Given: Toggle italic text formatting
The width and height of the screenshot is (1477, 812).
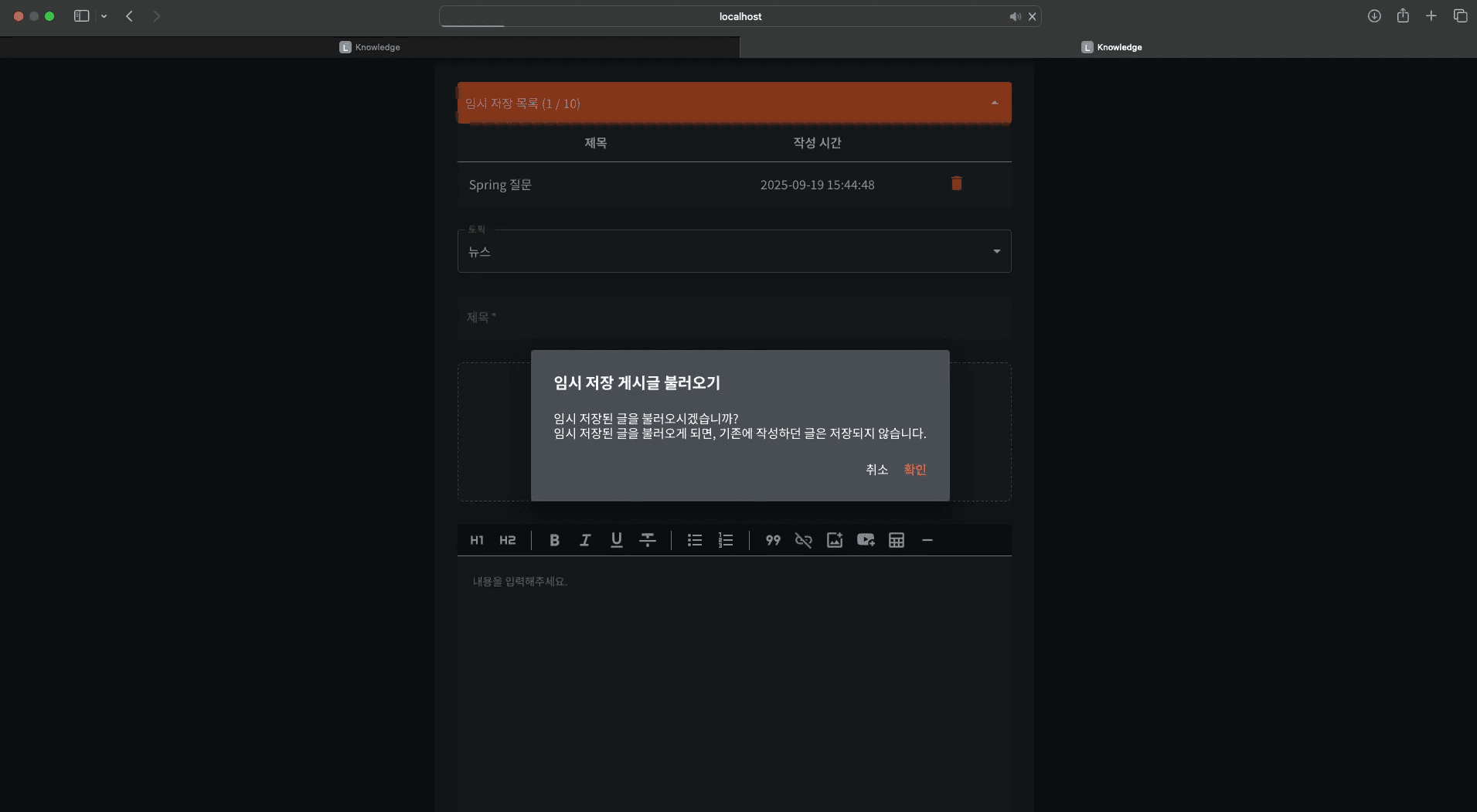Looking at the screenshot, I should pyautogui.click(x=585, y=540).
